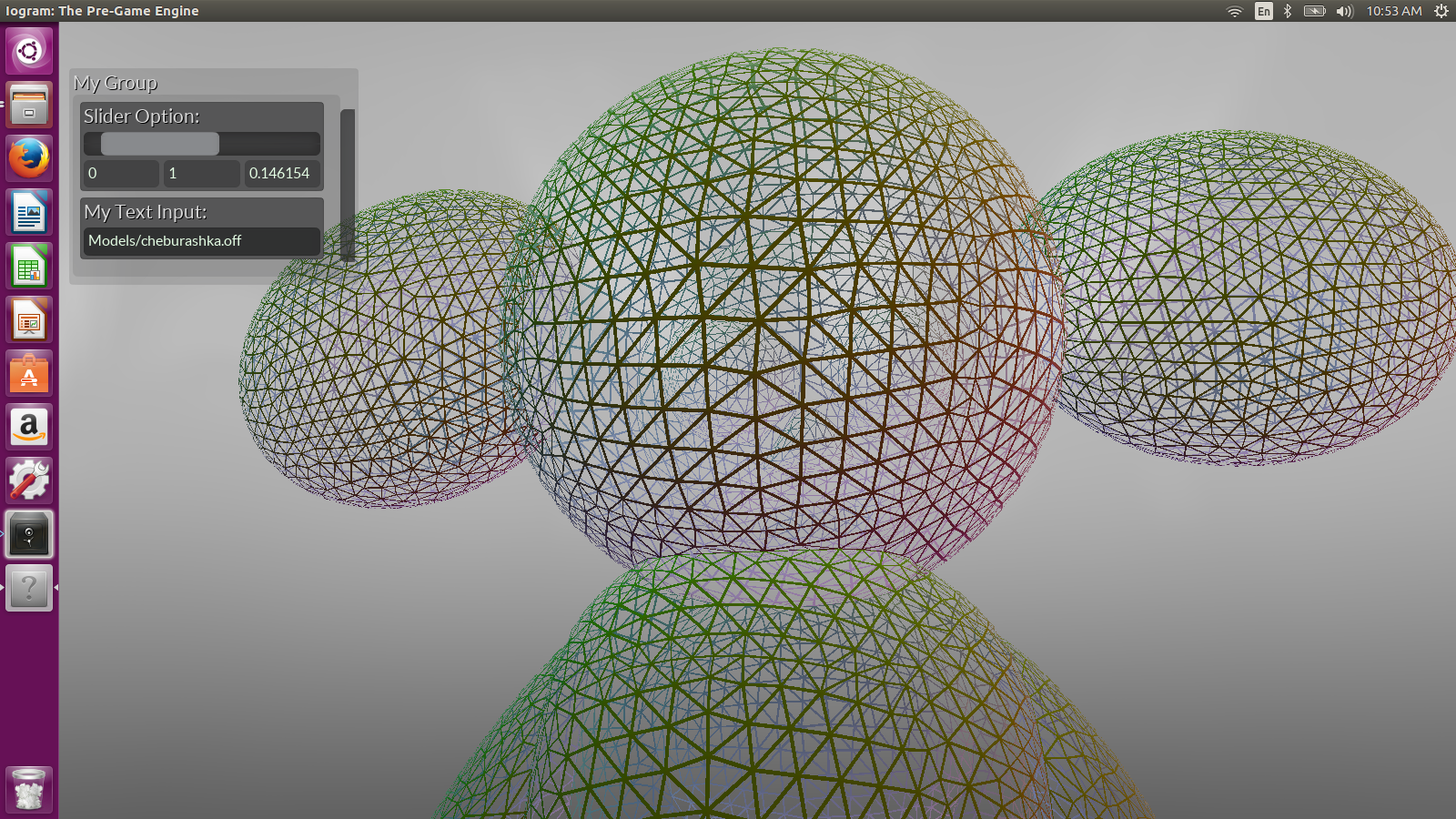
Task: Select the running iogram app launcher icon
Action: click(x=29, y=534)
